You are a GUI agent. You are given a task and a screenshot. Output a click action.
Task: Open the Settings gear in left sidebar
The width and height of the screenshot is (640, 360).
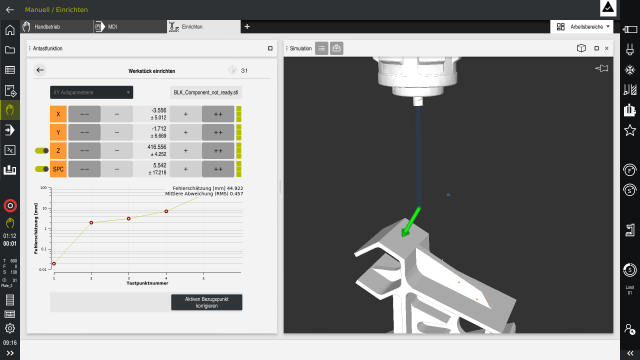[x=10, y=328]
